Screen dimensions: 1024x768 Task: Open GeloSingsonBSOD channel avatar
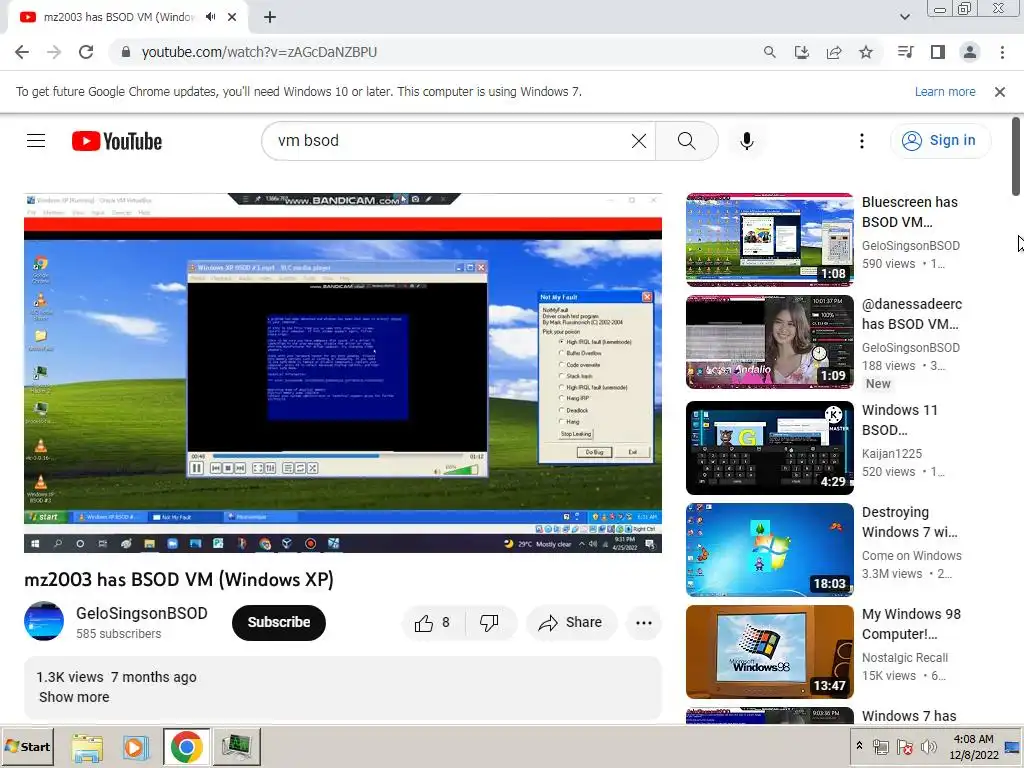pos(44,621)
